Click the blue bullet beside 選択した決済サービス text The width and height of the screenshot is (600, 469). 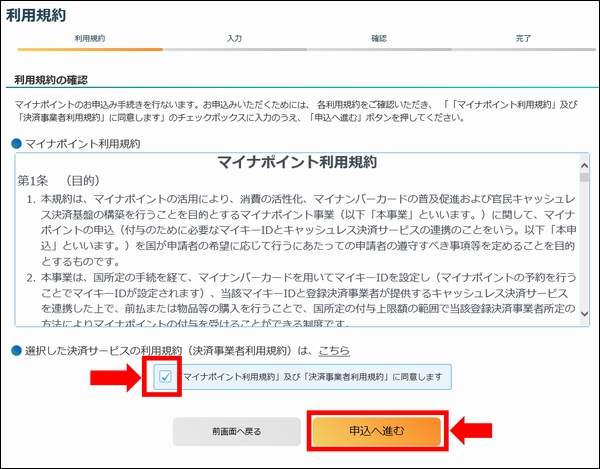[x=16, y=350]
